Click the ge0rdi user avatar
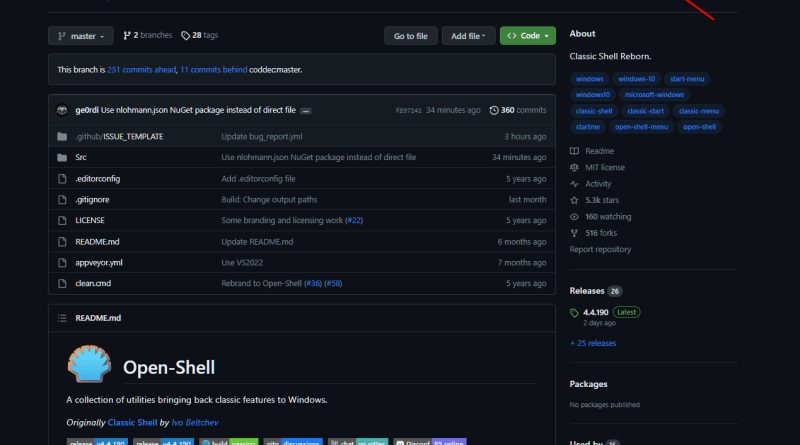 (62, 110)
